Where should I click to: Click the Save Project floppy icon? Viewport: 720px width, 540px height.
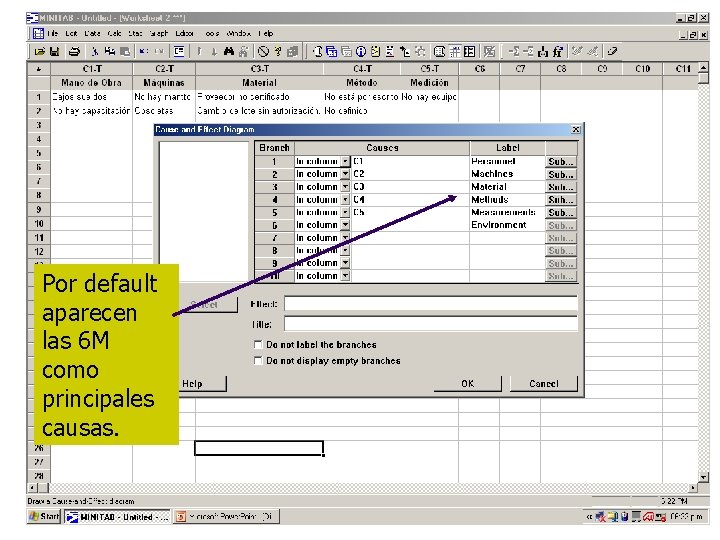coord(55,52)
